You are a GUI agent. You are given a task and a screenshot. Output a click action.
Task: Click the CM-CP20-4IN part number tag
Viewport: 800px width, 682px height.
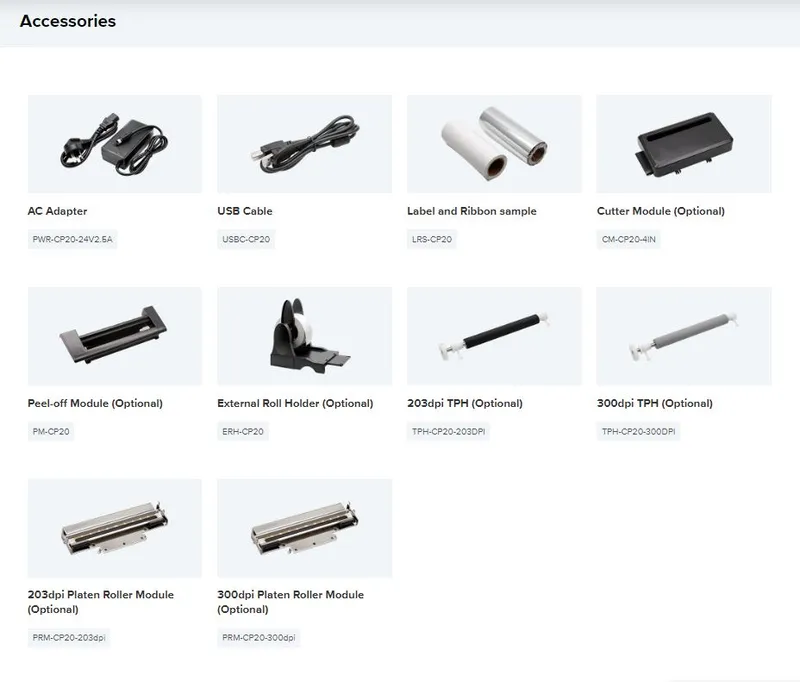coord(629,239)
